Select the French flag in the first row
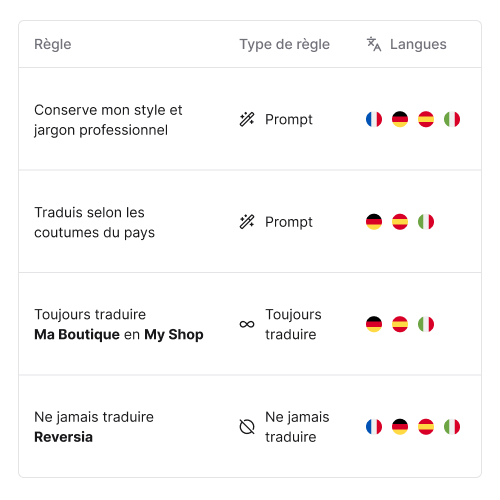This screenshot has width=500, height=500. click(374, 119)
